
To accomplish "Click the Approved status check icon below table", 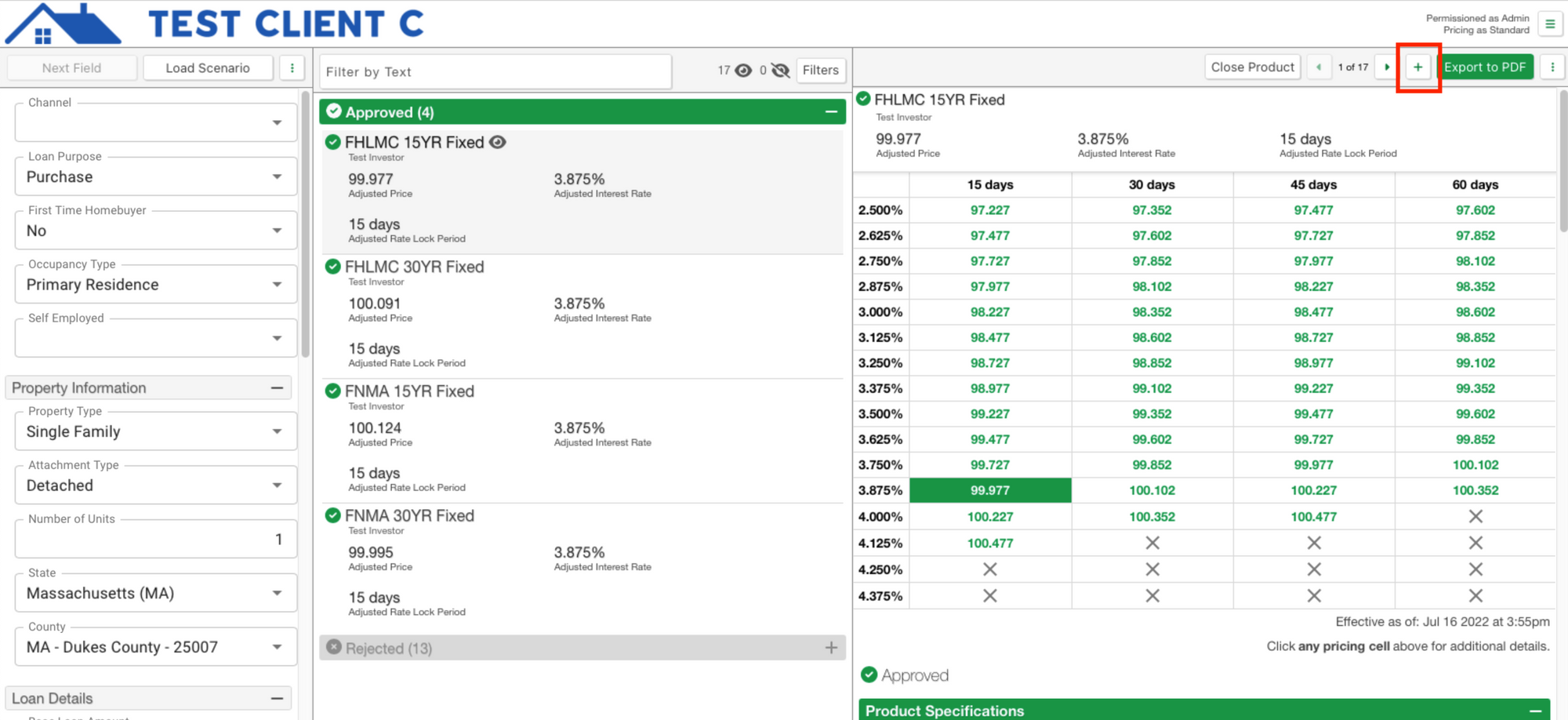I will (869, 675).
